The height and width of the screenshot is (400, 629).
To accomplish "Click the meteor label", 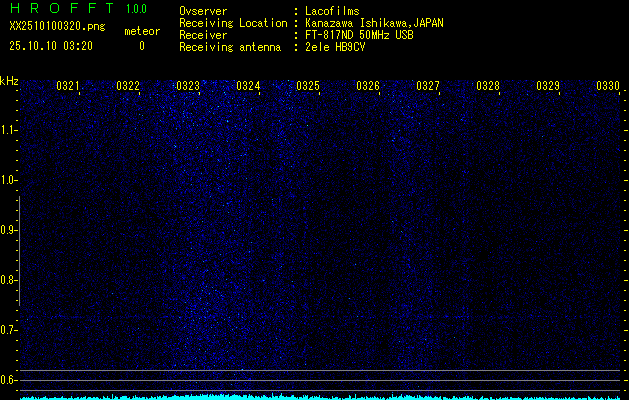I will [141, 31].
